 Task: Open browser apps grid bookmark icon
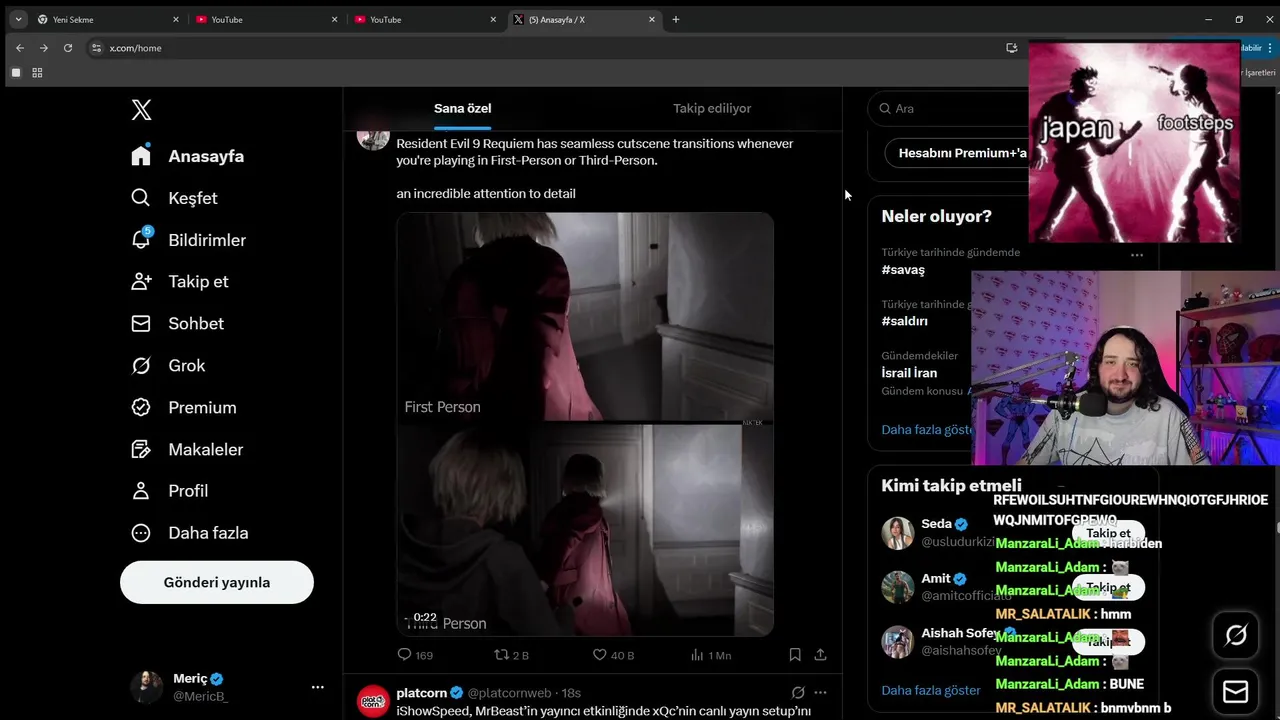(x=37, y=73)
